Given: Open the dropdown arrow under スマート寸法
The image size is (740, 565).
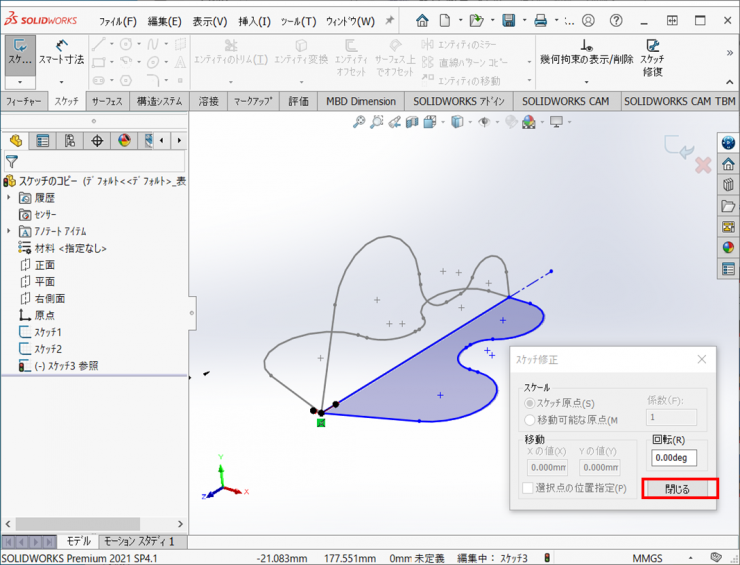Looking at the screenshot, I should 62,81.
